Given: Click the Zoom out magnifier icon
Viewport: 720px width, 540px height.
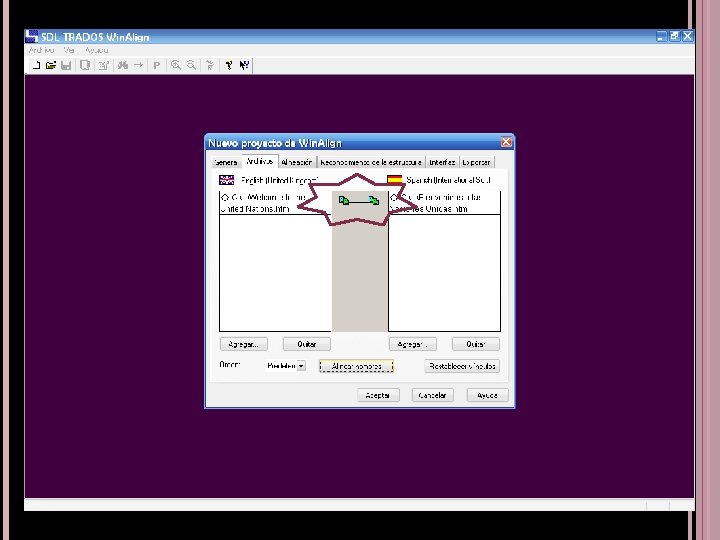Looking at the screenshot, I should [191, 65].
